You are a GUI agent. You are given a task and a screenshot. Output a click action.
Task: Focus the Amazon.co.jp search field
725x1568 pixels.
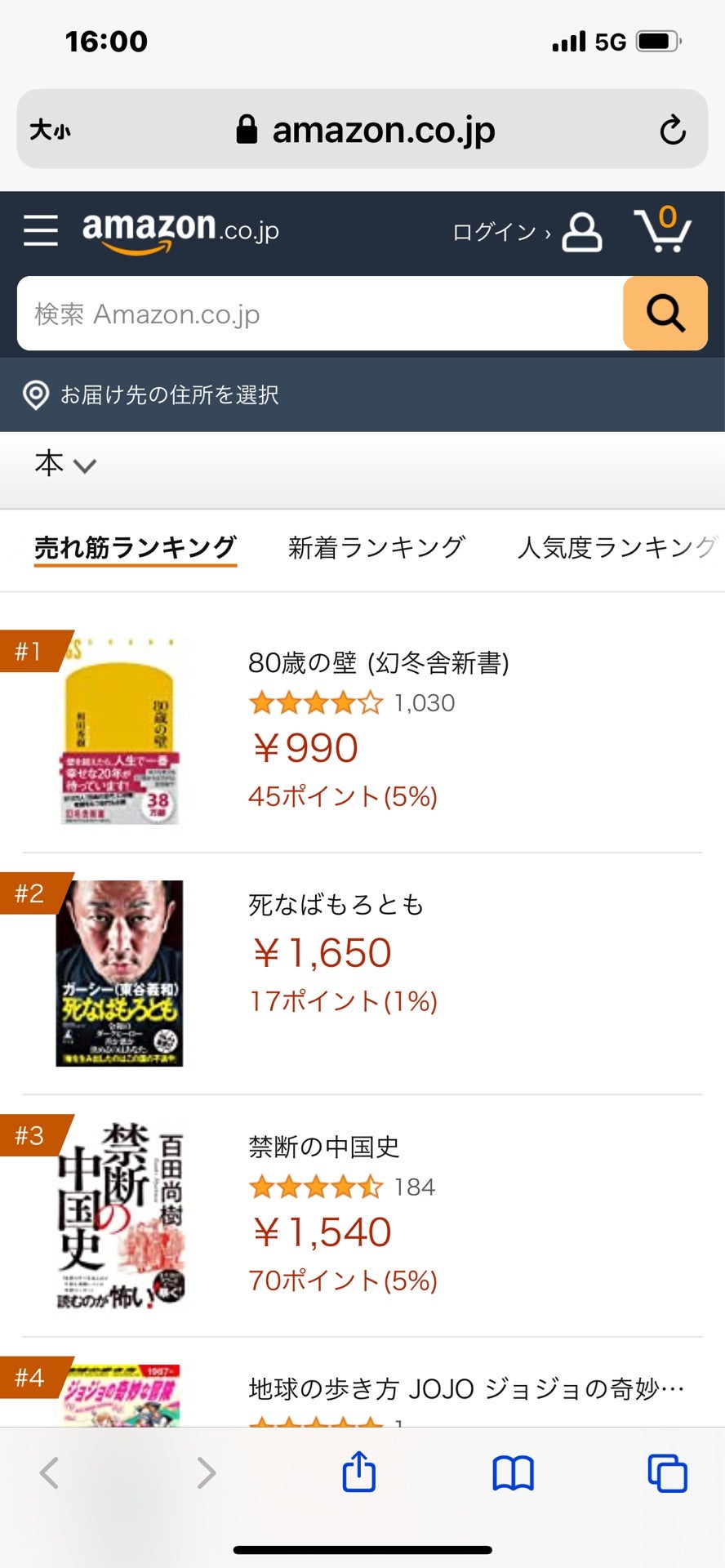coord(320,314)
